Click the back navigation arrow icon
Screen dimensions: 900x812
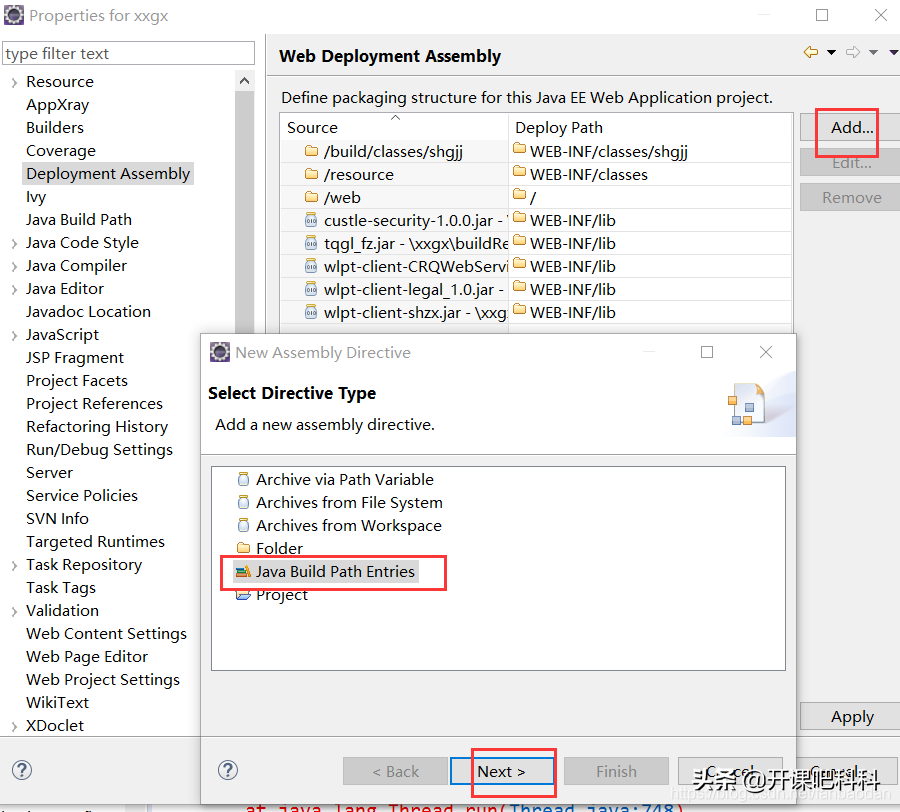[x=810, y=52]
